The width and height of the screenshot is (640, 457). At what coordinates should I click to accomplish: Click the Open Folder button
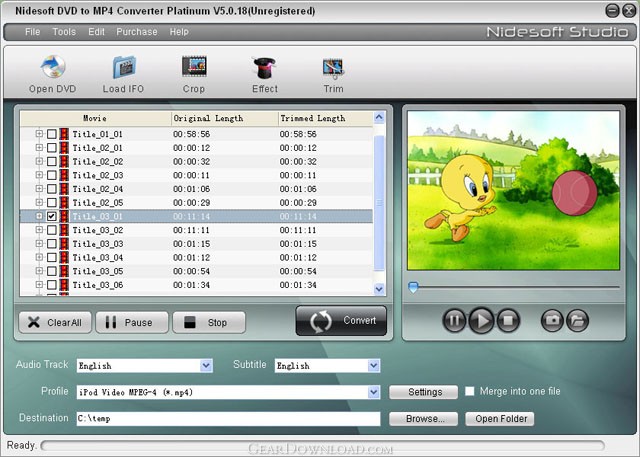click(500, 419)
